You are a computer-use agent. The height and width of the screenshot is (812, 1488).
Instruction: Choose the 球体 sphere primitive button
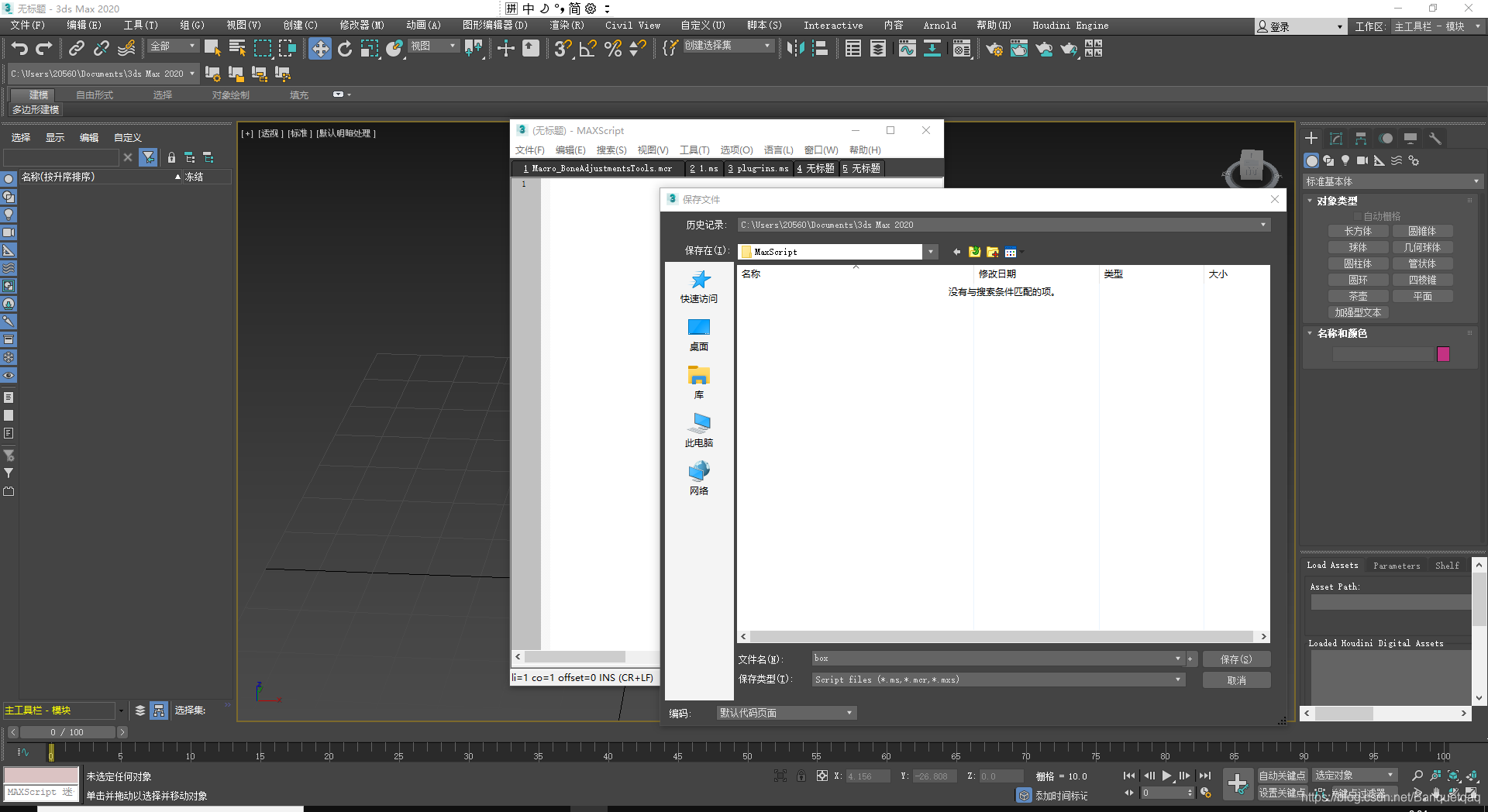pyautogui.click(x=1358, y=247)
